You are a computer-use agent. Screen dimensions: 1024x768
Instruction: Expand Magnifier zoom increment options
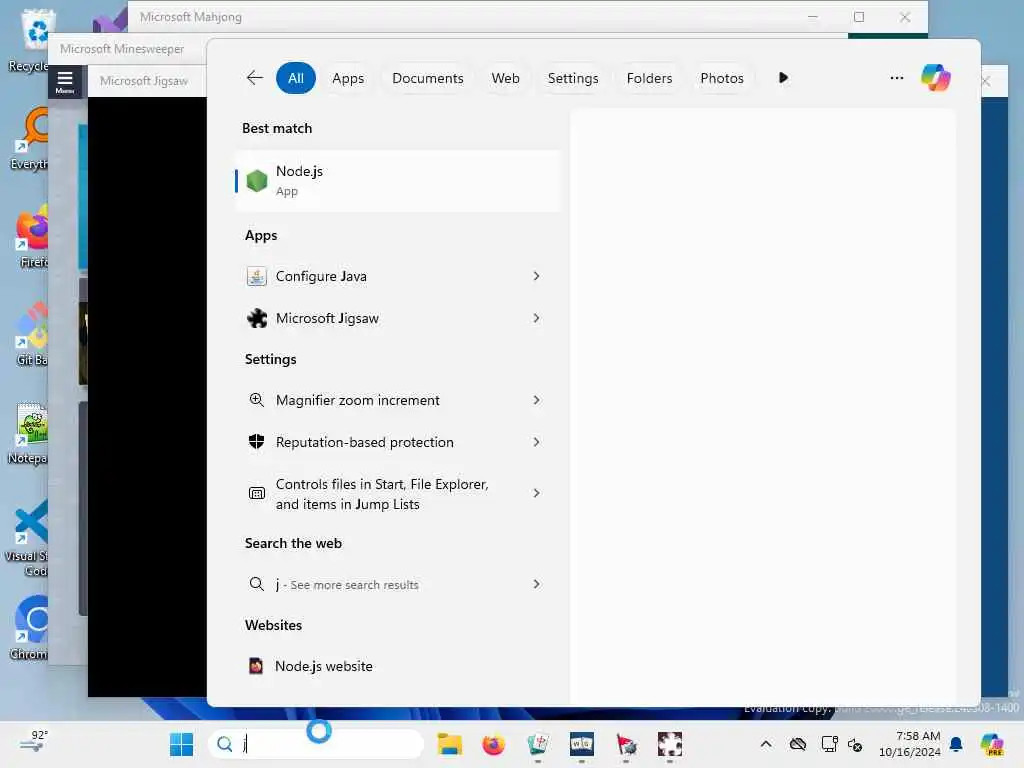(x=536, y=400)
